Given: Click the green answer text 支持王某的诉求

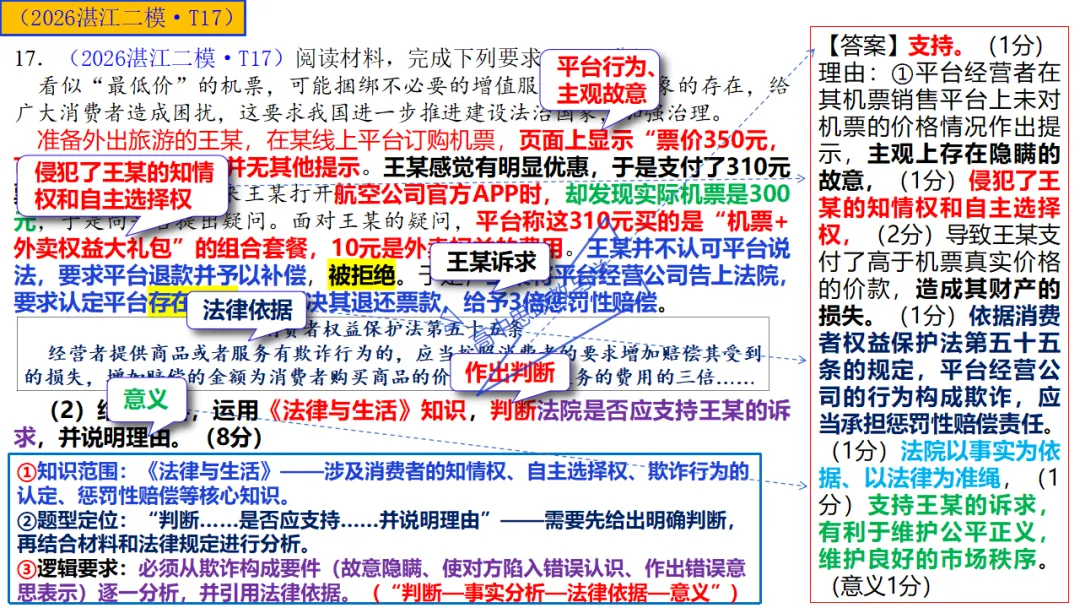Looking at the screenshot, I should tap(953, 505).
